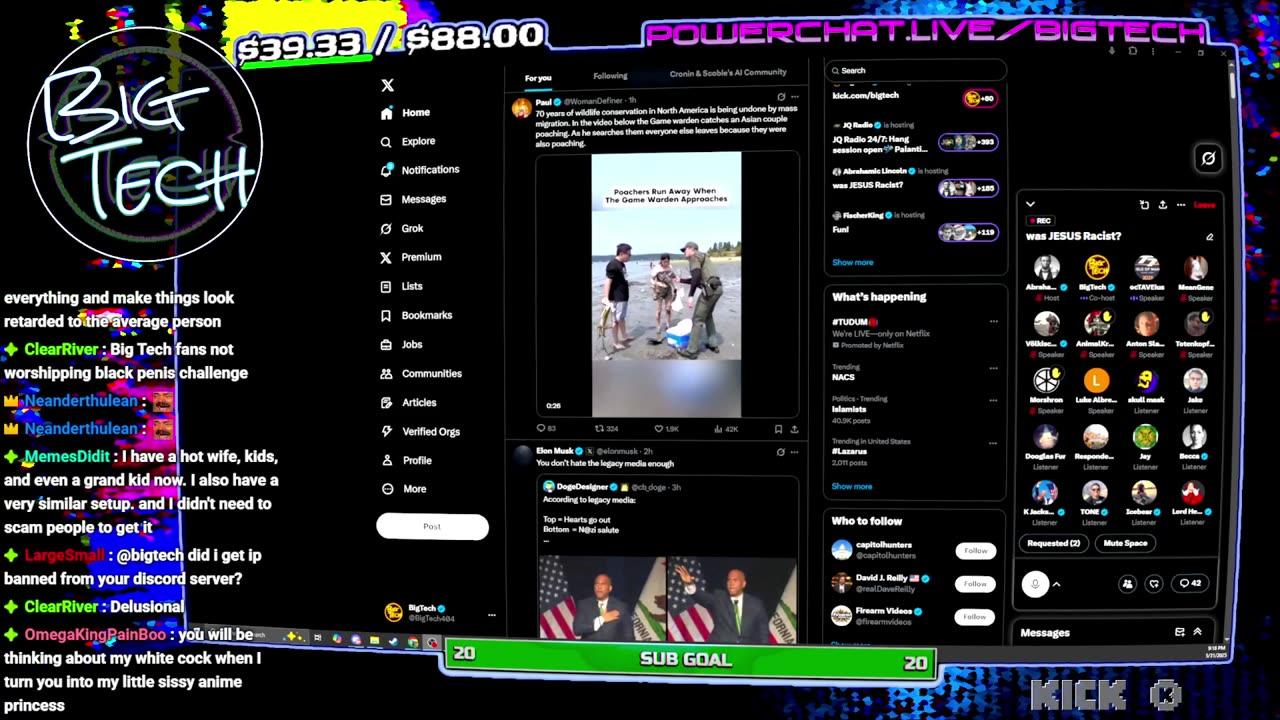The image size is (1280, 720).
Task: Collapse the Space panel with chevron
Action: tap(1030, 204)
